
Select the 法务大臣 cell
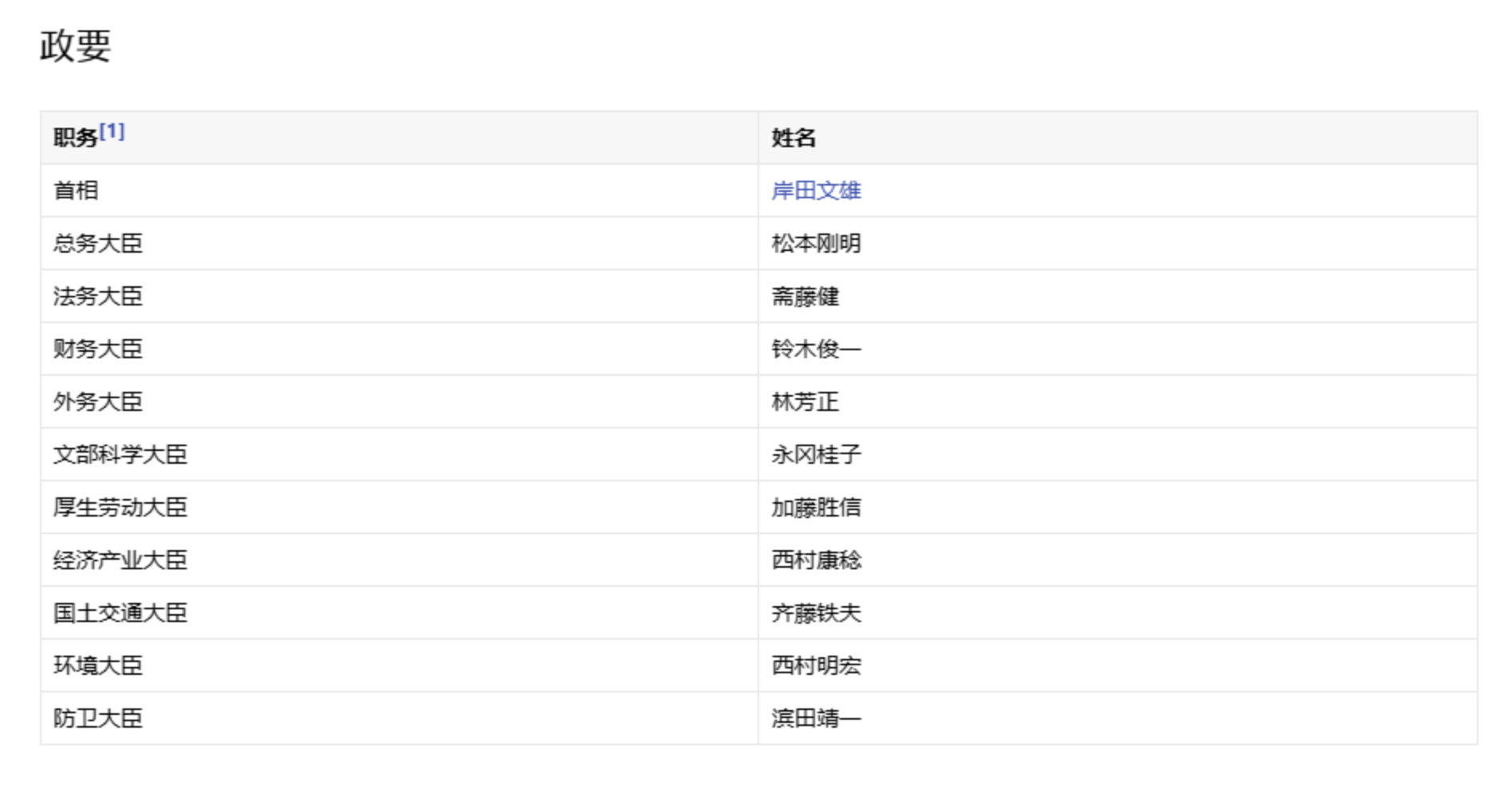pyautogui.click(x=400, y=296)
